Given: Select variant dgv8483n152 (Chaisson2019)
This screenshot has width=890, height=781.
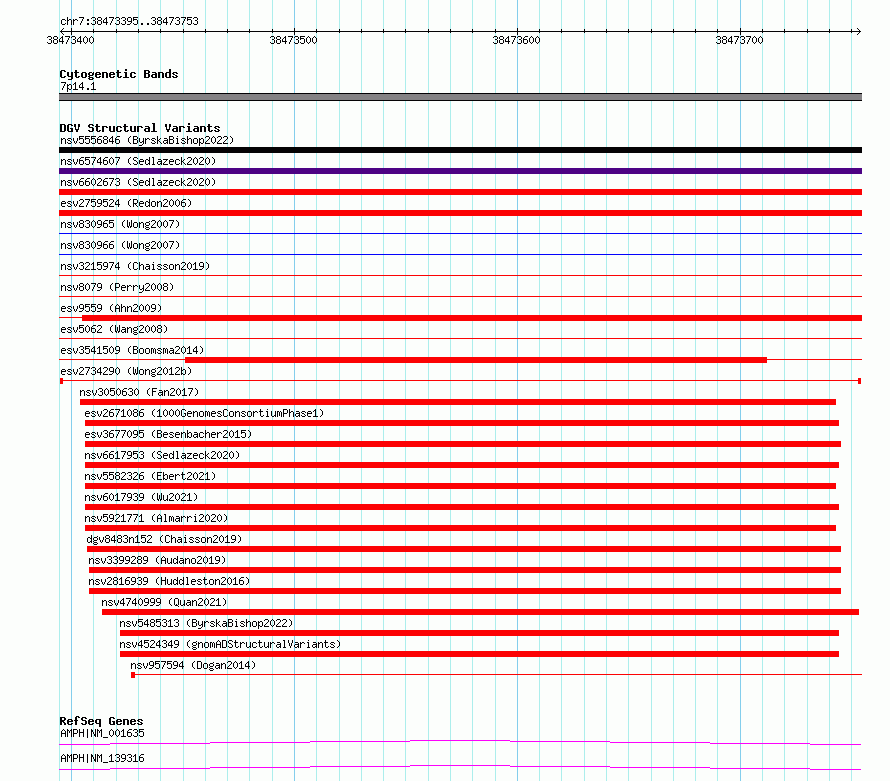Looking at the screenshot, I should [164, 539].
